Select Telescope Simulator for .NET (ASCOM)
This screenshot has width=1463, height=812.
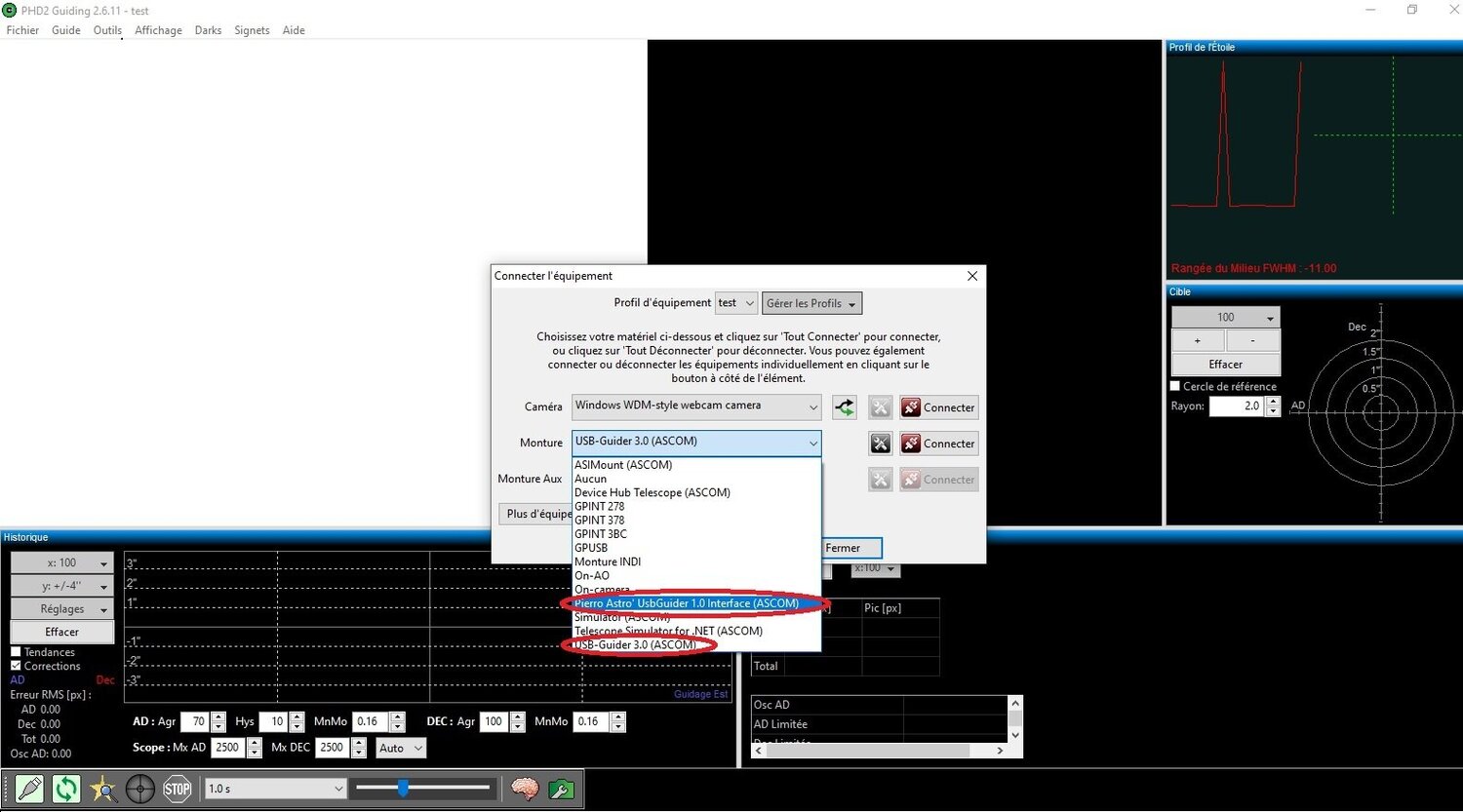point(696,631)
